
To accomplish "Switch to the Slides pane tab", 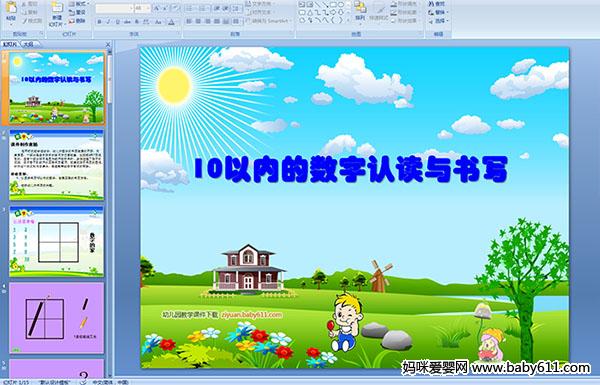I will (x=10, y=44).
